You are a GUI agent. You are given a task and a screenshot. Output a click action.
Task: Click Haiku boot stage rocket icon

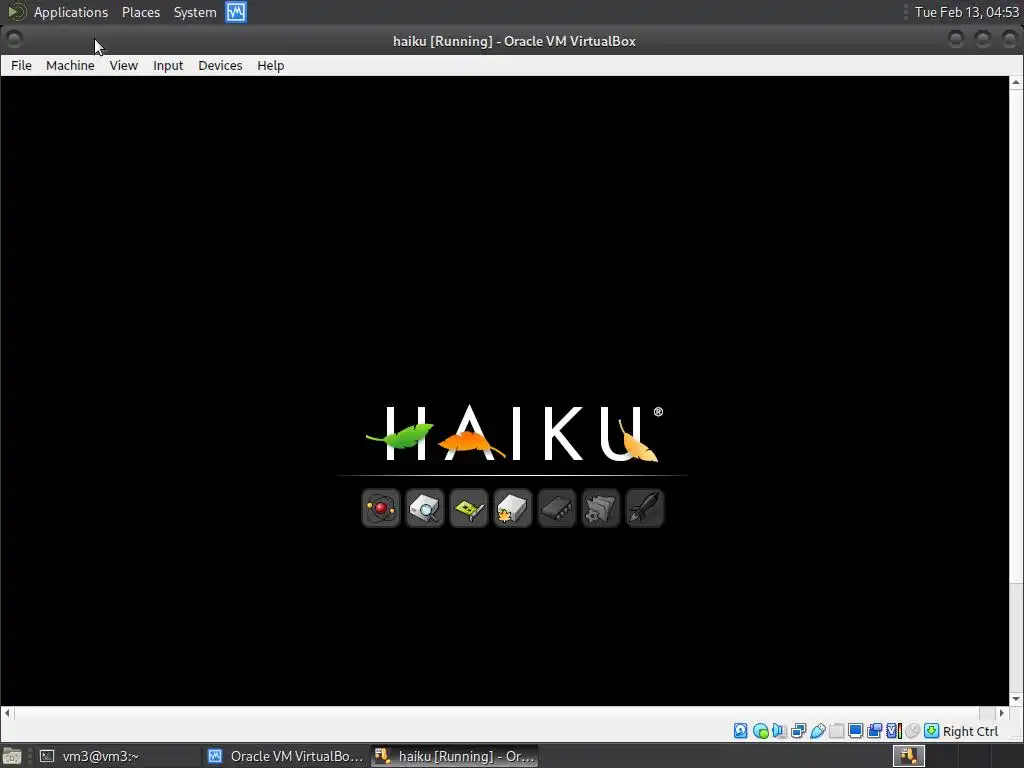coord(645,508)
